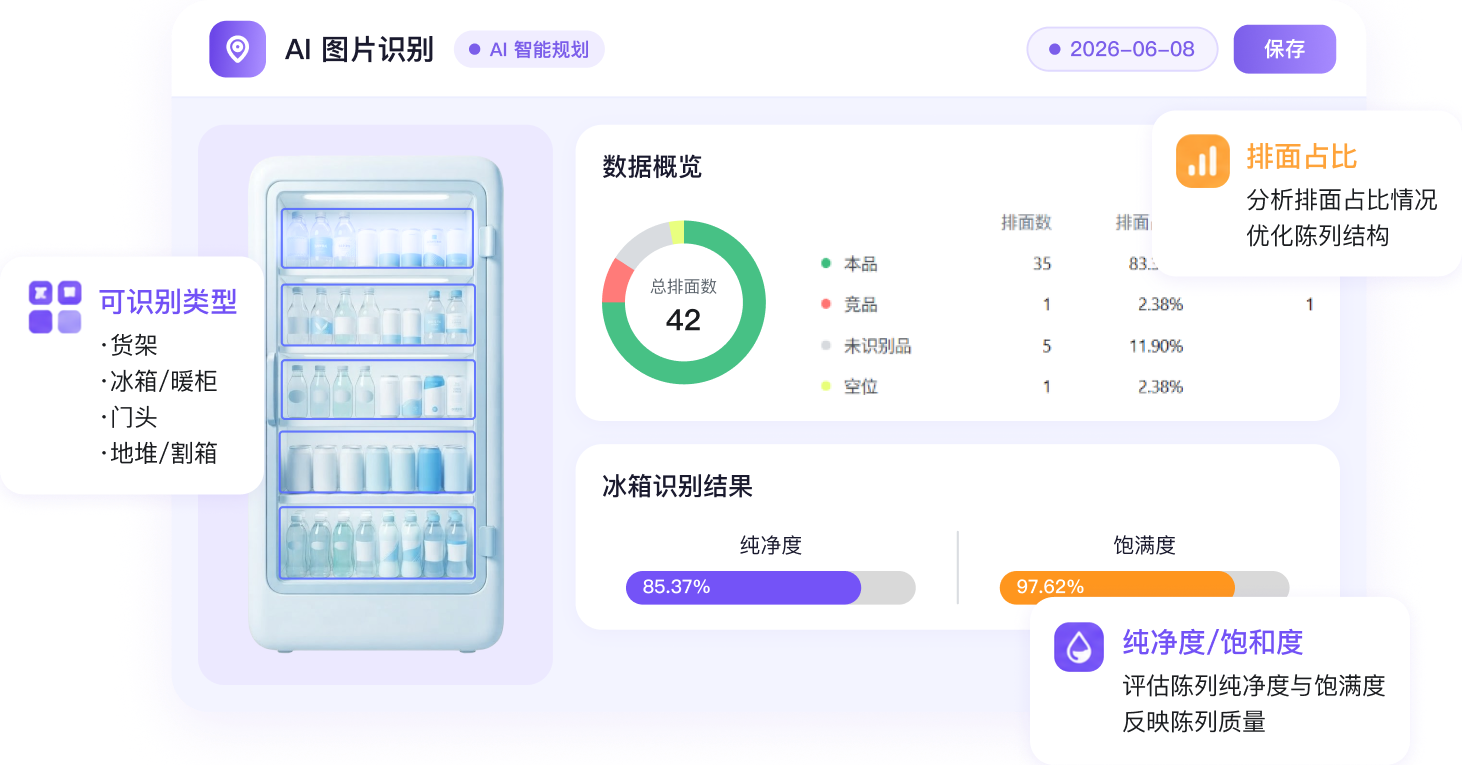Click the 可识别类型 card title

click(x=168, y=301)
